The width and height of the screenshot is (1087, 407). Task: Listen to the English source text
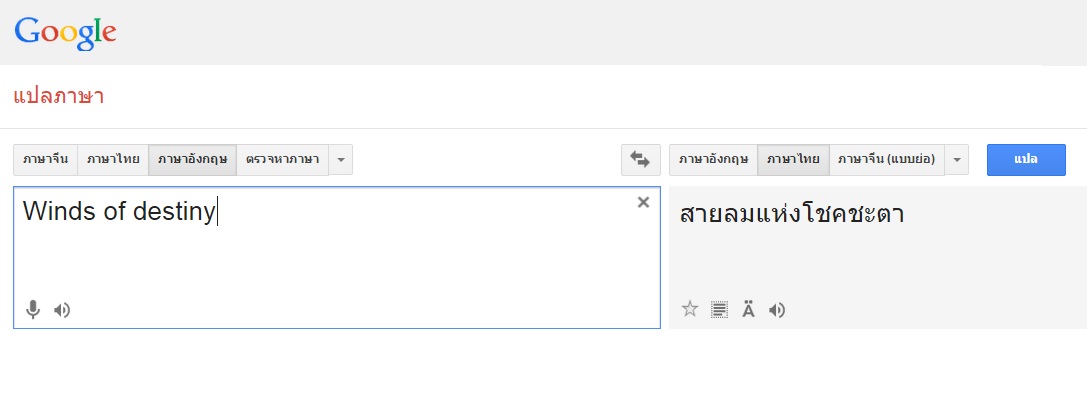point(62,310)
